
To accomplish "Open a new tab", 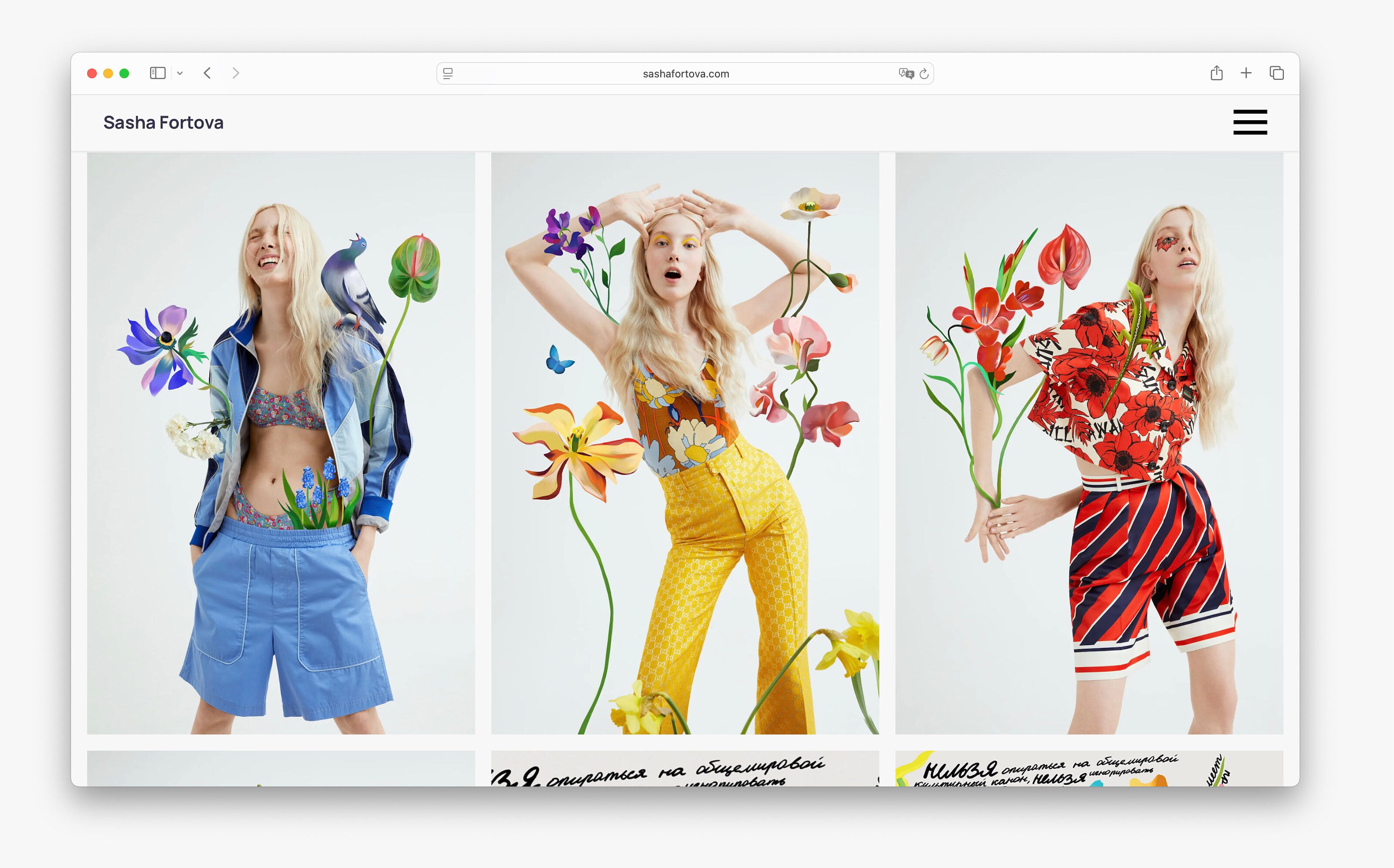I will [x=1246, y=73].
